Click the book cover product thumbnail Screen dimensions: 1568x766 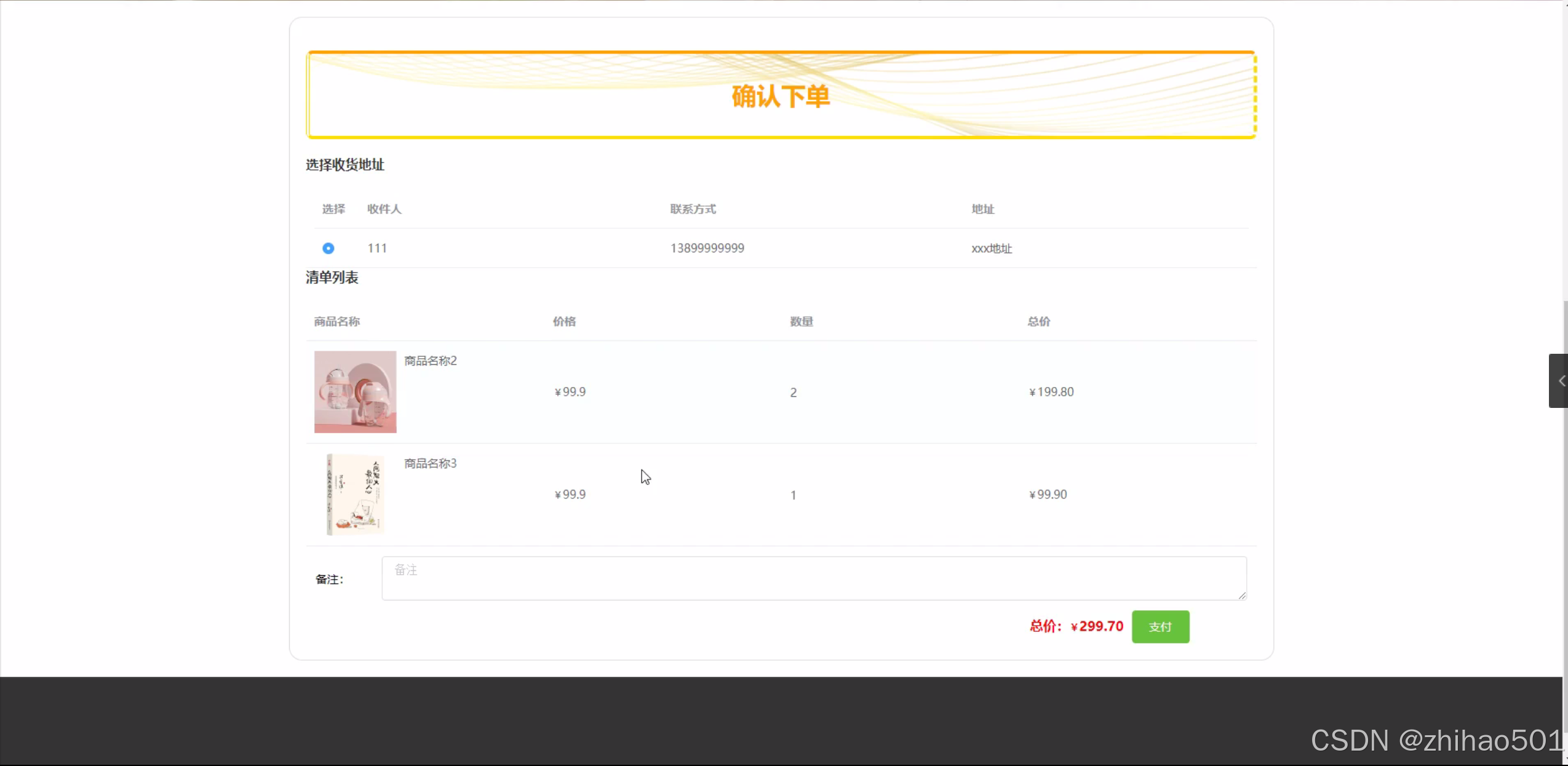[355, 494]
